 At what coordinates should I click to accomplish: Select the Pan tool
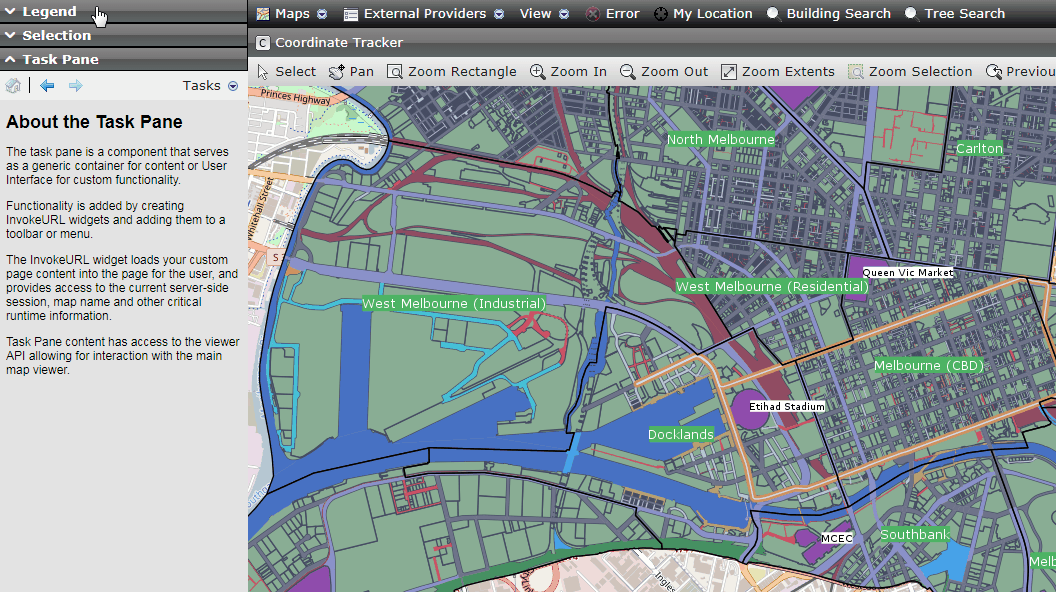(351, 71)
